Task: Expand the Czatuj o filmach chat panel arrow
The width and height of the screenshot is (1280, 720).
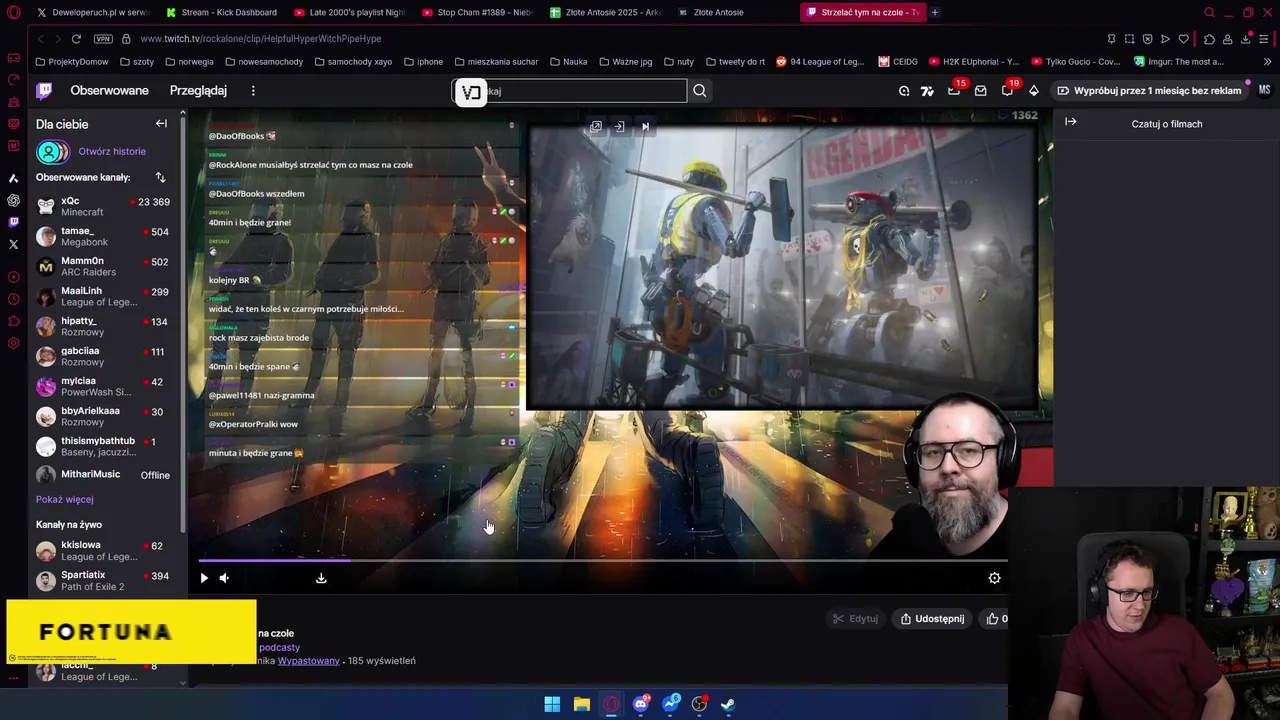Action: click(x=1070, y=122)
